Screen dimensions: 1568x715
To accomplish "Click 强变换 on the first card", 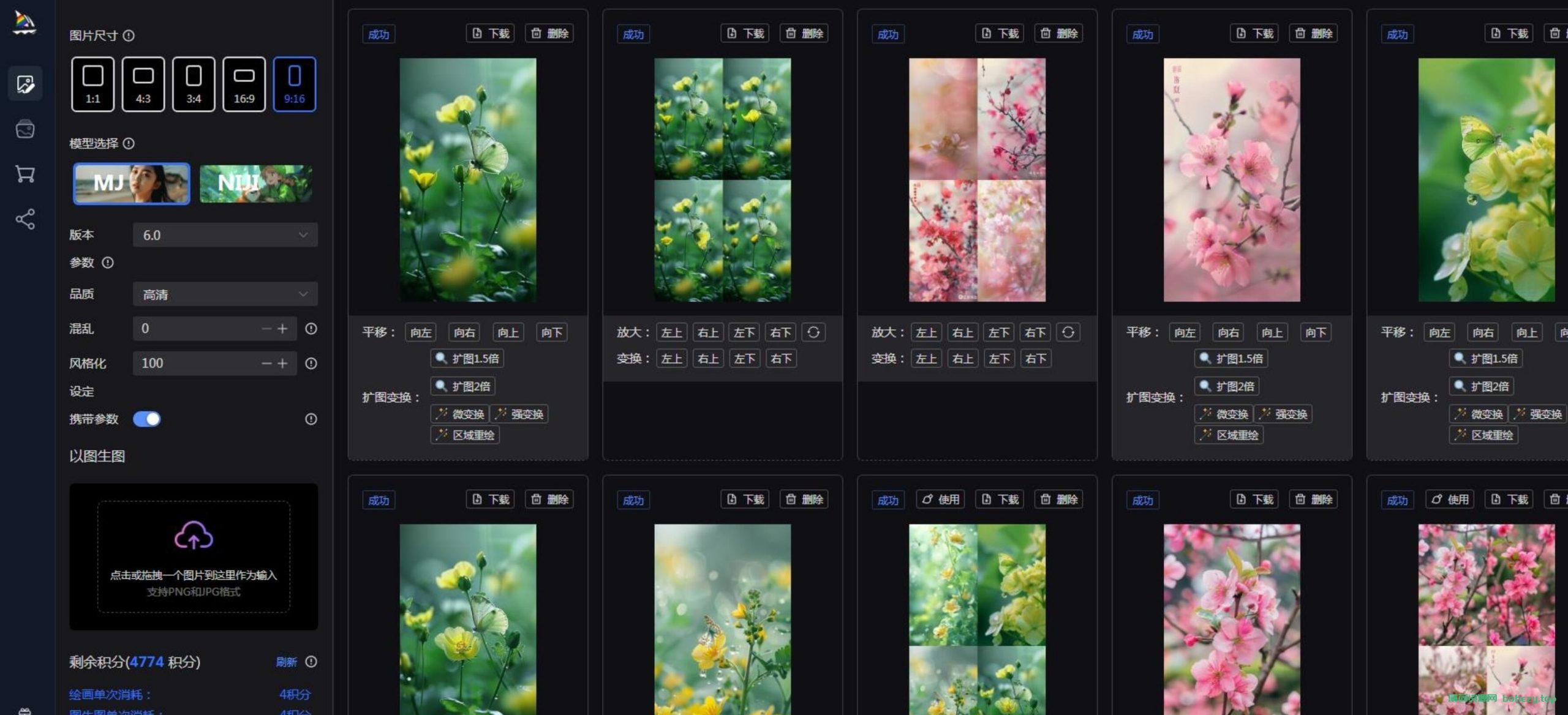I will pos(519,414).
